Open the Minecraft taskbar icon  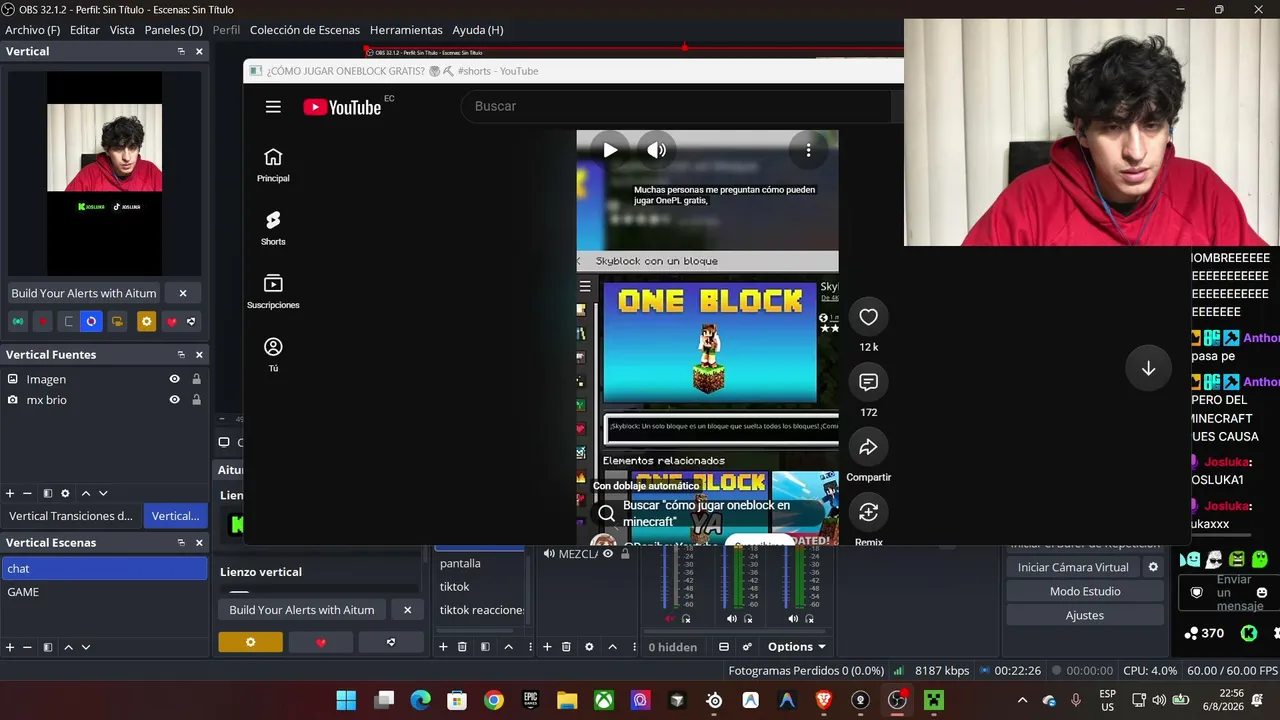point(934,700)
